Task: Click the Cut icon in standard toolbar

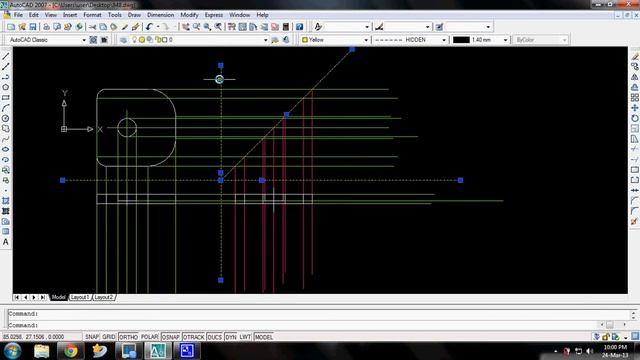Action: [93, 27]
